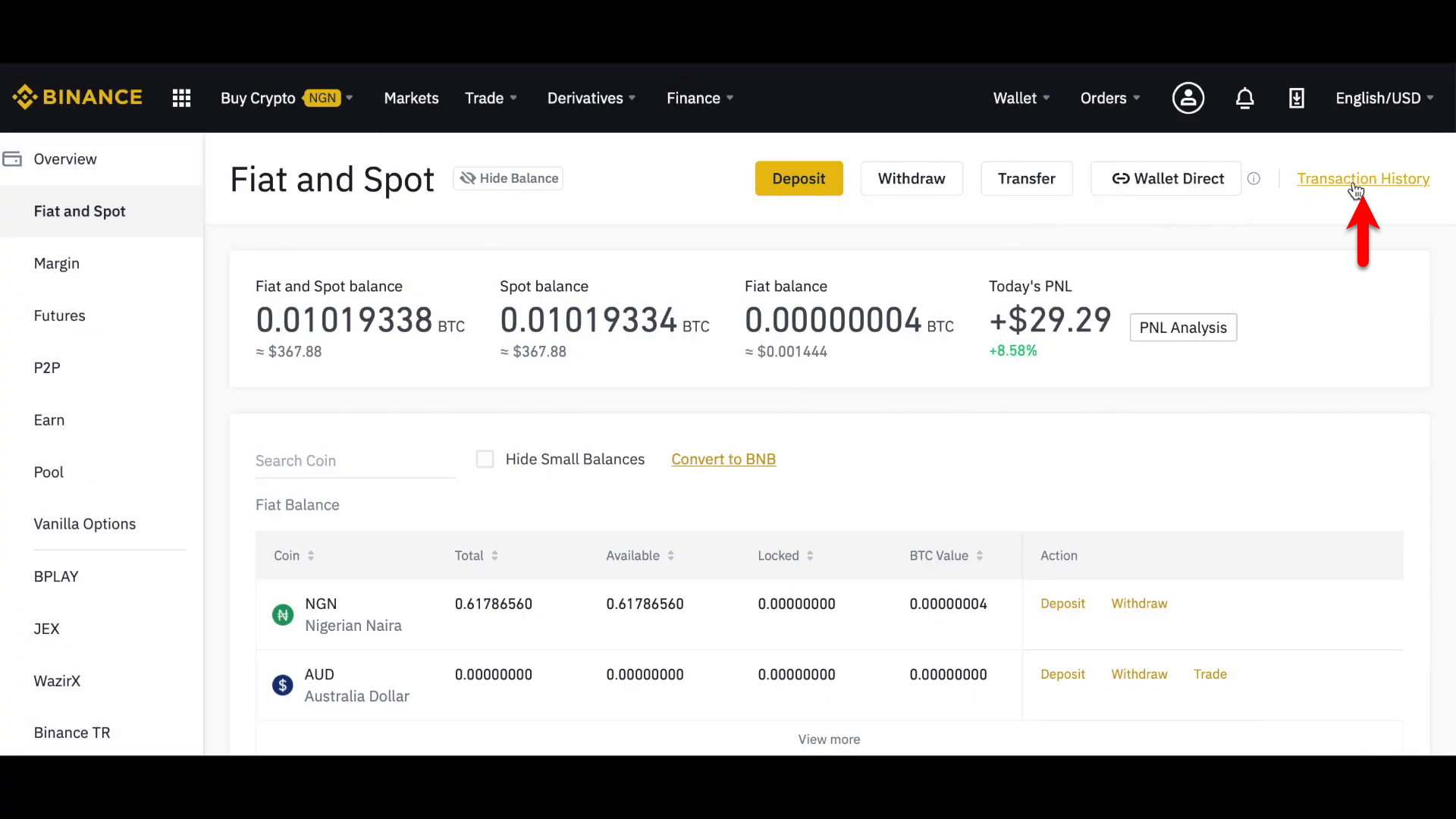Click View more to expand balances
Viewport: 1456px width, 819px height.
829,739
